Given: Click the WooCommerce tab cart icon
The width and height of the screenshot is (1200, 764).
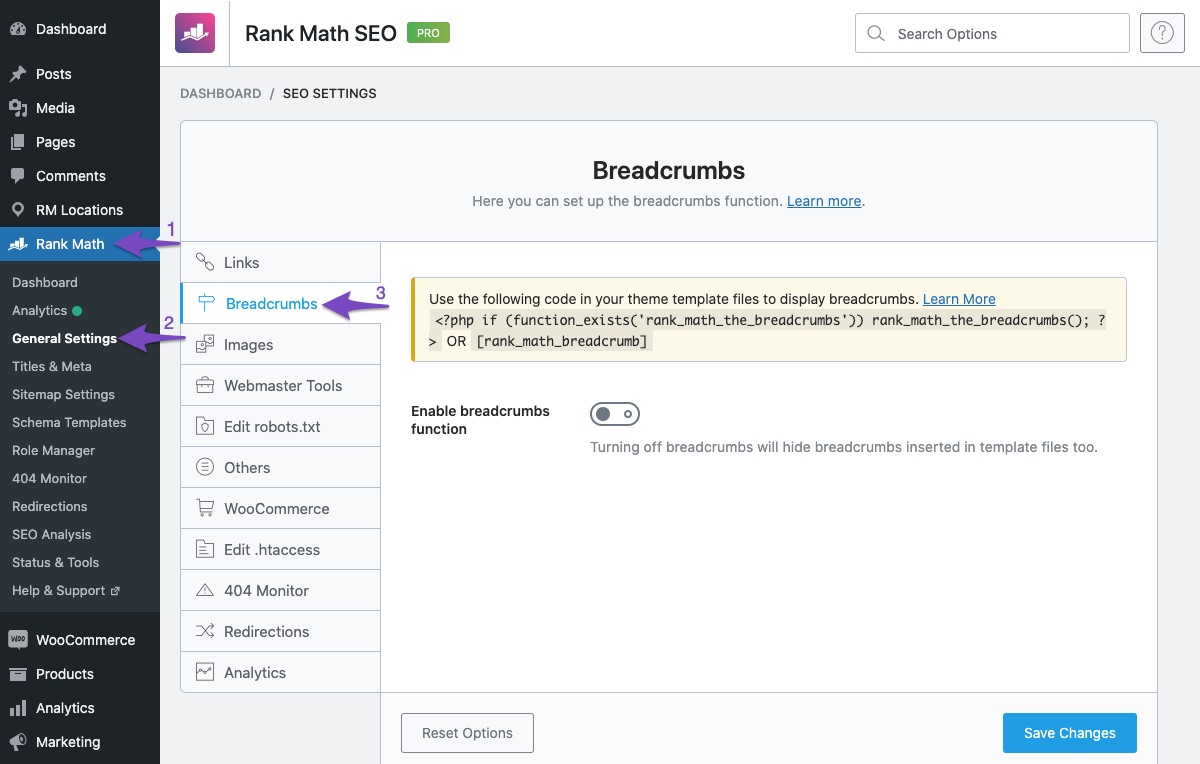Looking at the screenshot, I should click(205, 508).
